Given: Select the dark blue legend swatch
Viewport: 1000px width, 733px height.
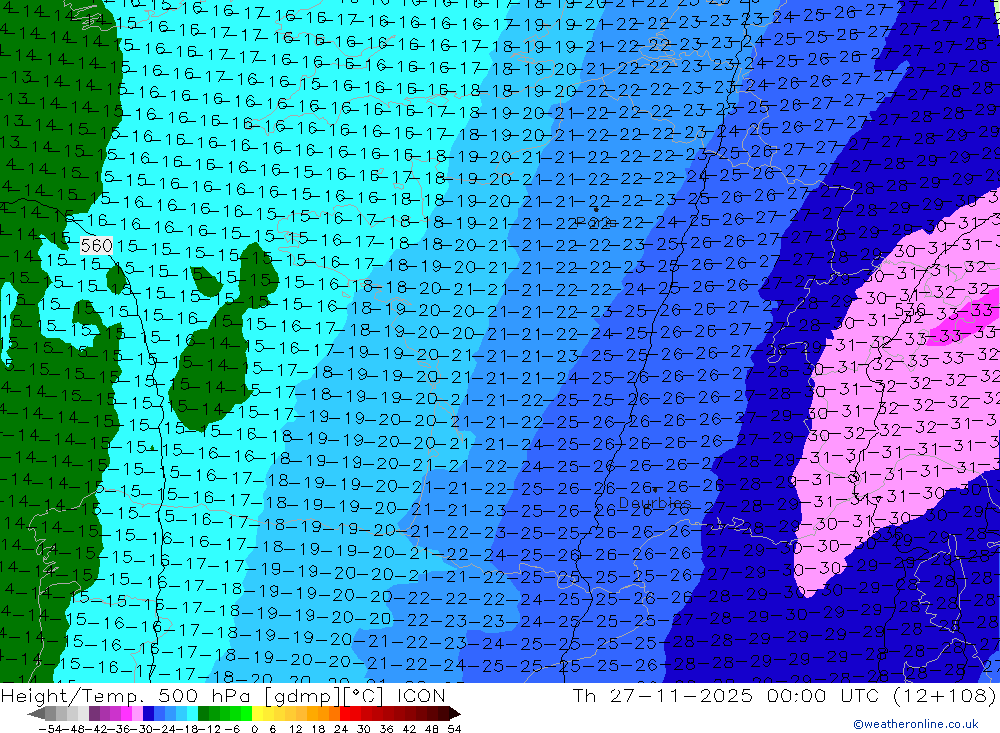Looking at the screenshot, I should [x=148, y=713].
